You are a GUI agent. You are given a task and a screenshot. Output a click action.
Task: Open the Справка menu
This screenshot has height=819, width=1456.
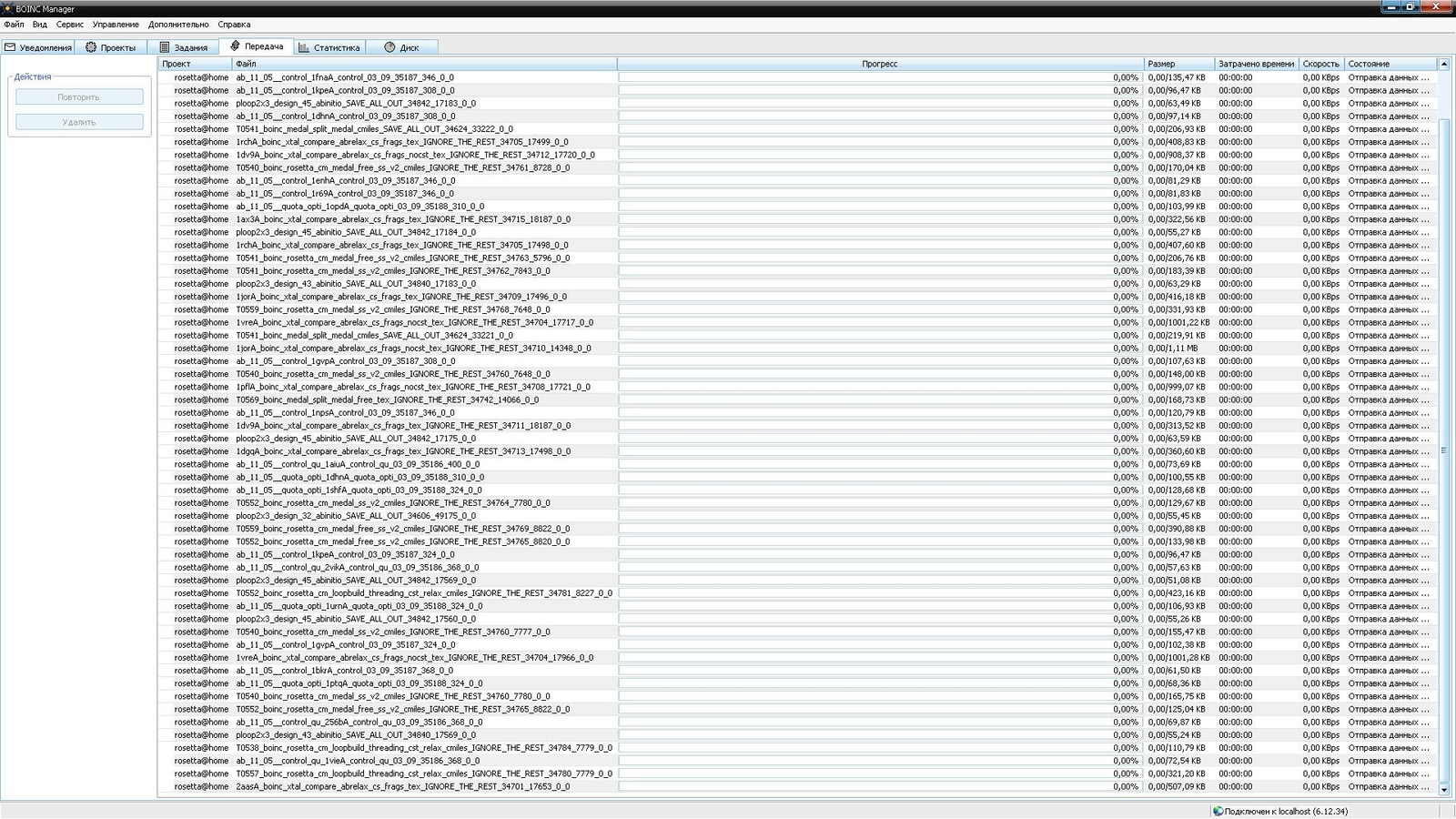[x=234, y=25]
